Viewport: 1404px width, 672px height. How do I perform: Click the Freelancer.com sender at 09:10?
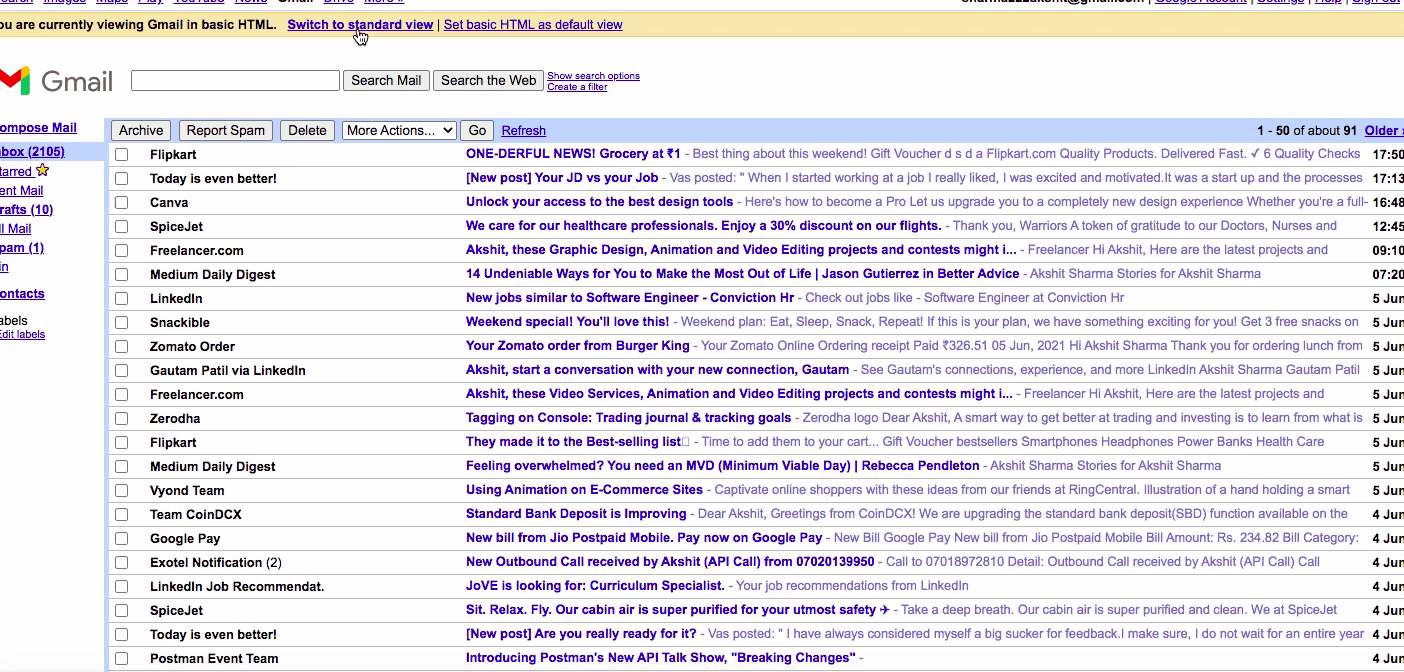197,250
